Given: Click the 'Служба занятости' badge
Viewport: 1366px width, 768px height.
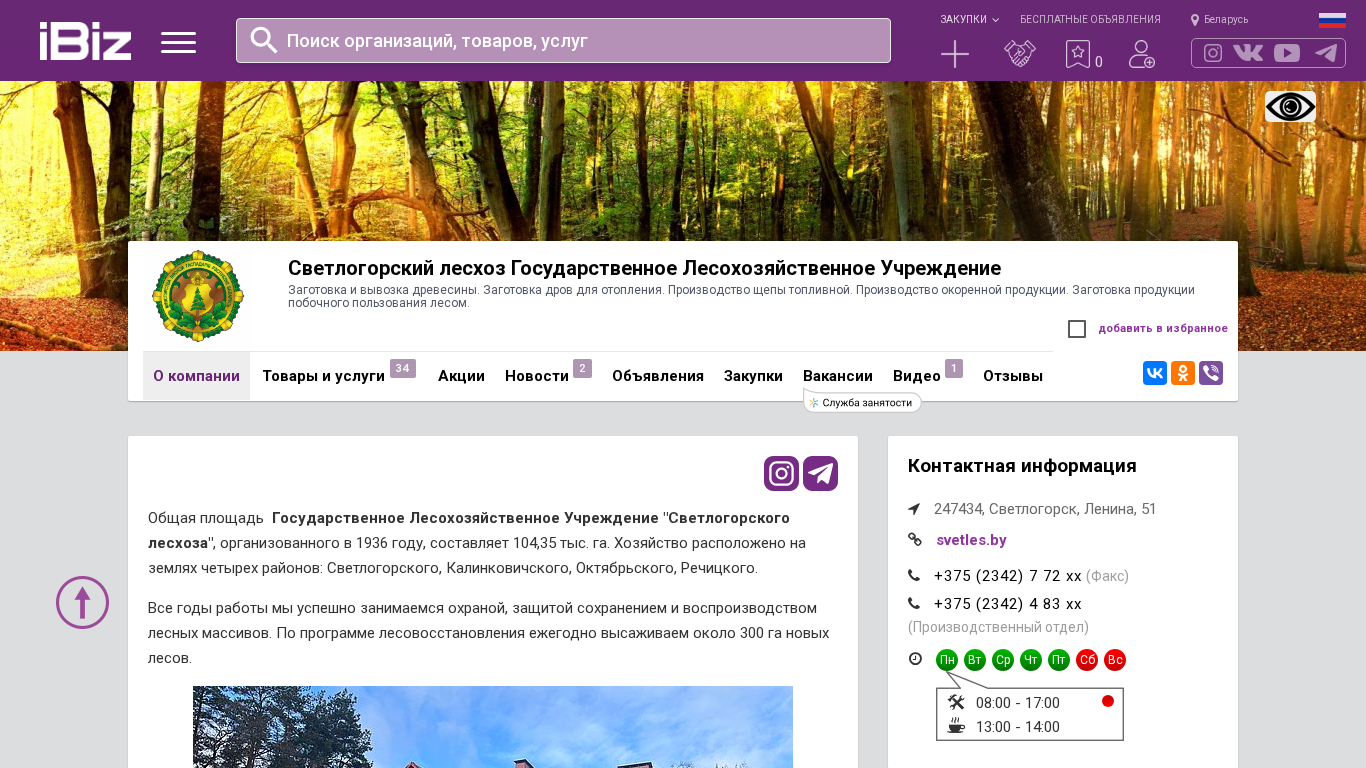Looking at the screenshot, I should click(x=862, y=402).
